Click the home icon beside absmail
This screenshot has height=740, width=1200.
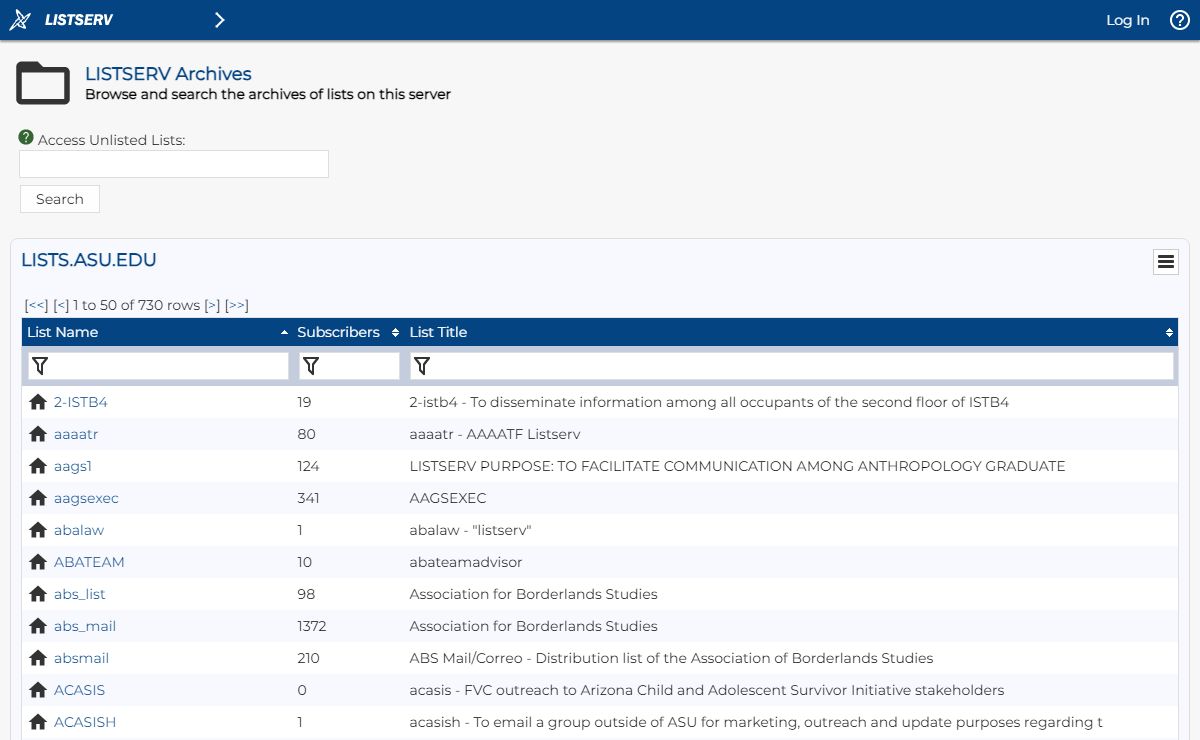[x=38, y=658]
